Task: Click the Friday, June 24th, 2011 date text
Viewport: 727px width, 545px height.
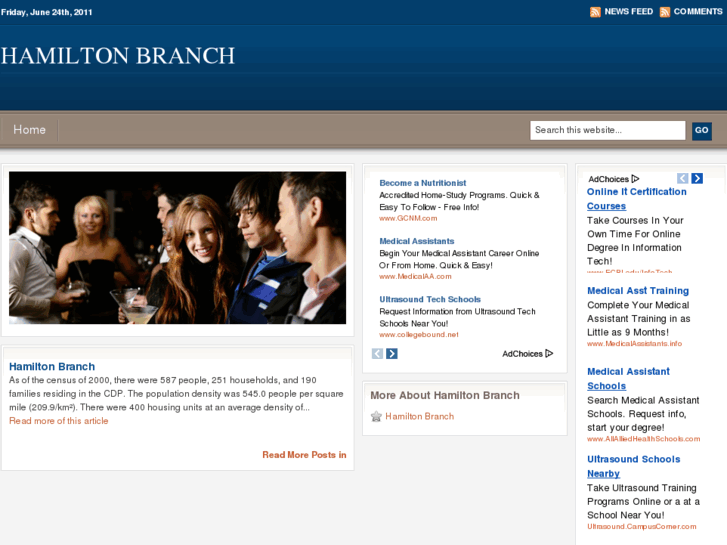Action: [46, 12]
